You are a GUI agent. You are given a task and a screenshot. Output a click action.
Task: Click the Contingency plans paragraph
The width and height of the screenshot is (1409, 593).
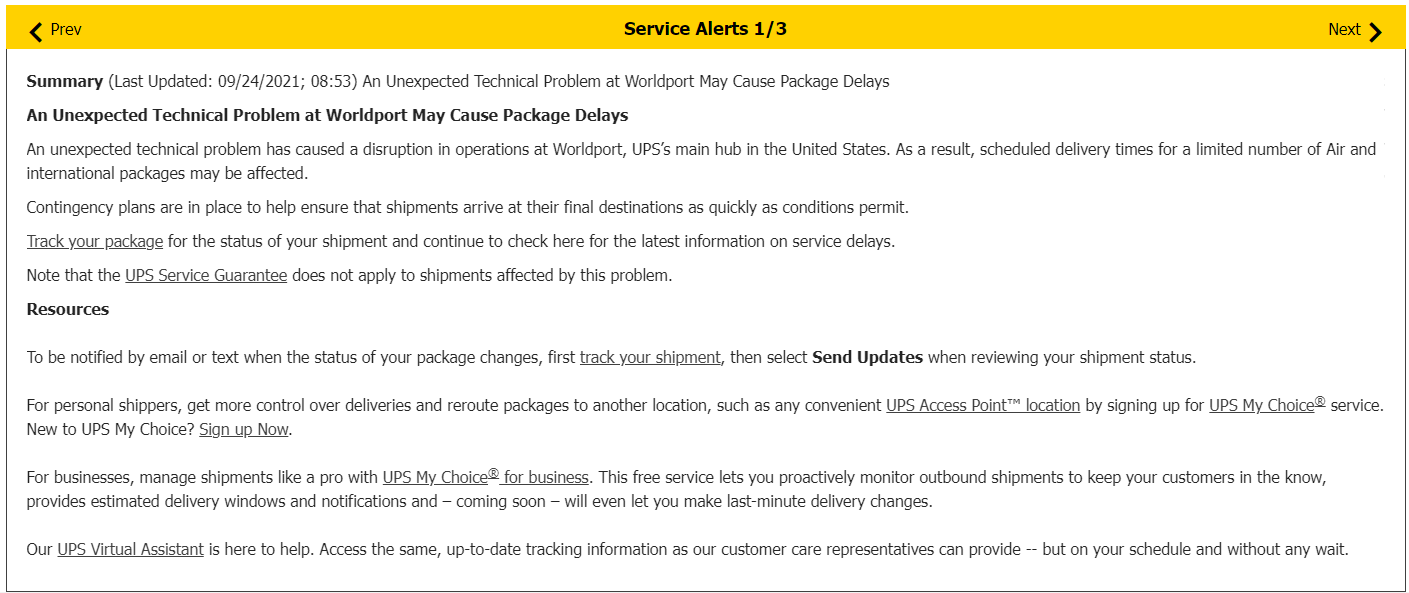467,207
